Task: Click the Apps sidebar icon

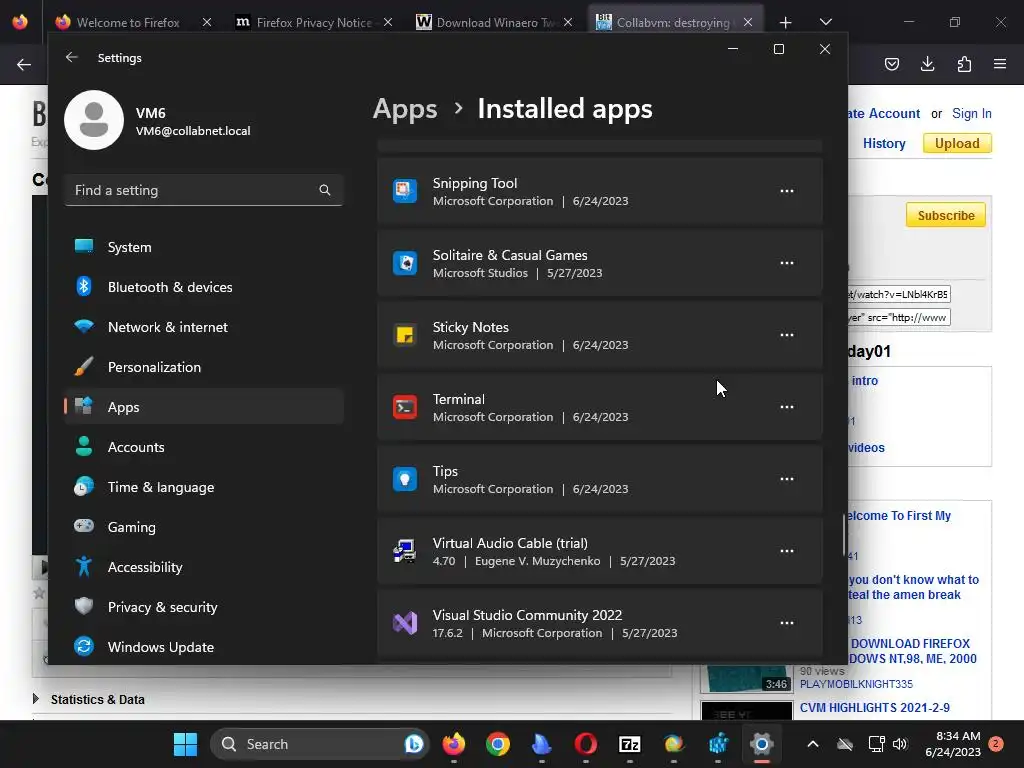Action: click(84, 406)
